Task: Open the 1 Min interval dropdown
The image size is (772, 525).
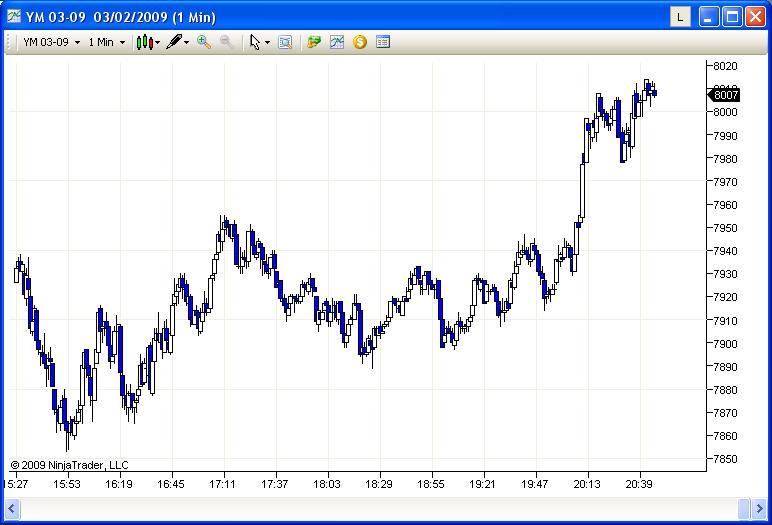Action: coord(106,42)
